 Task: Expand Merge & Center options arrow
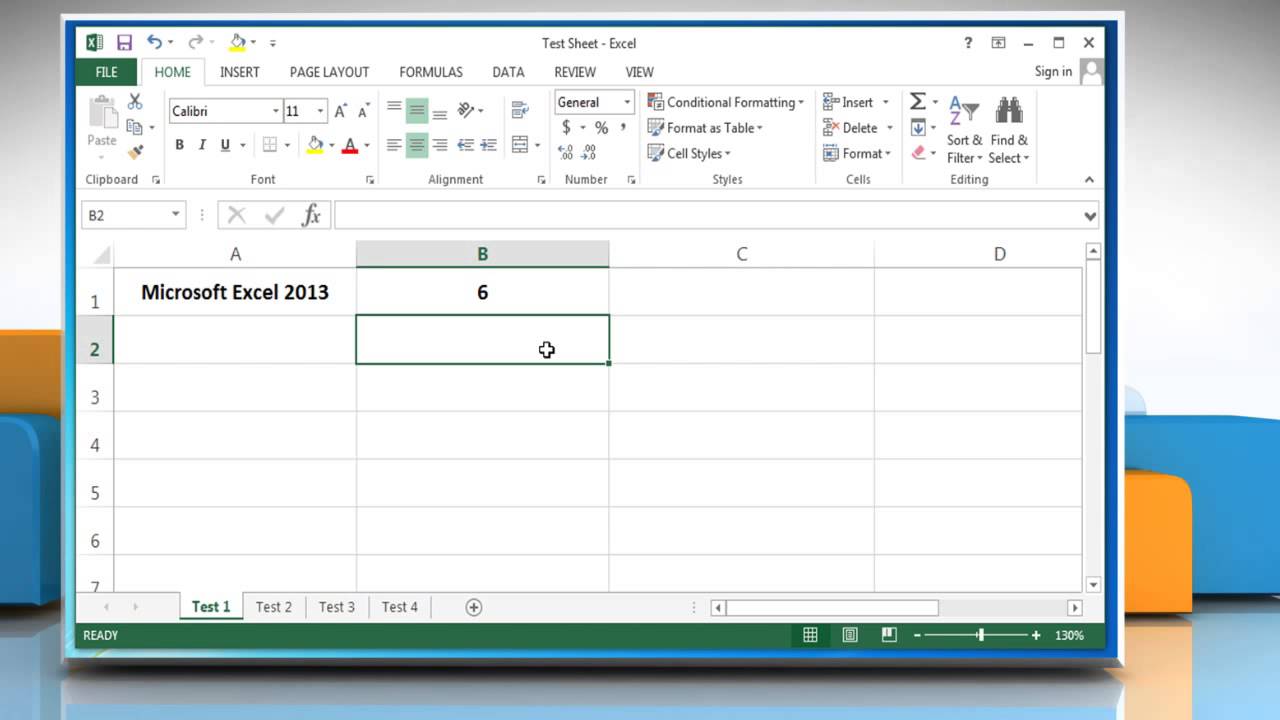538,145
